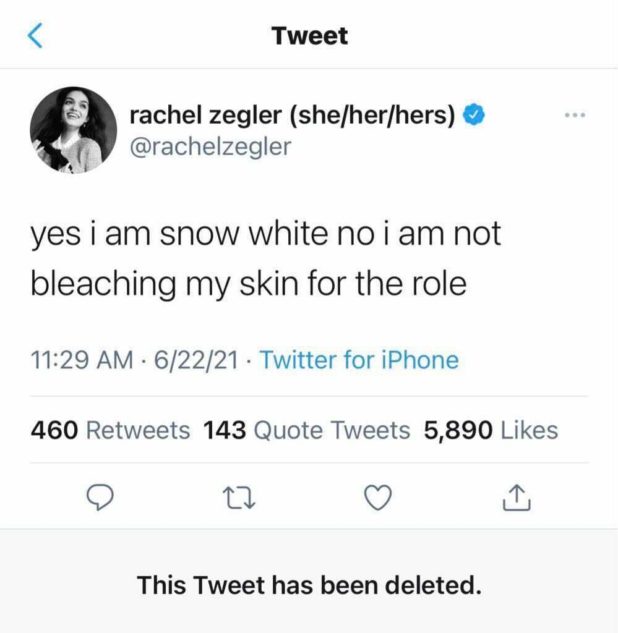Open the three-dot more options menu
The width and height of the screenshot is (618, 633).
[574, 116]
